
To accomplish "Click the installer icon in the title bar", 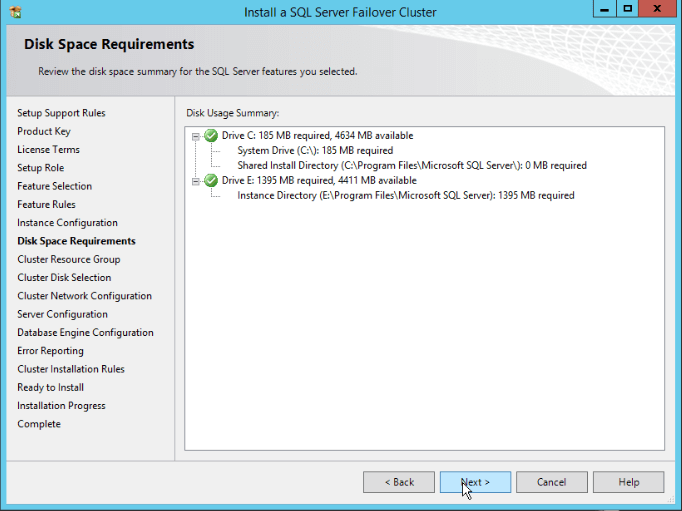I will [x=14, y=11].
